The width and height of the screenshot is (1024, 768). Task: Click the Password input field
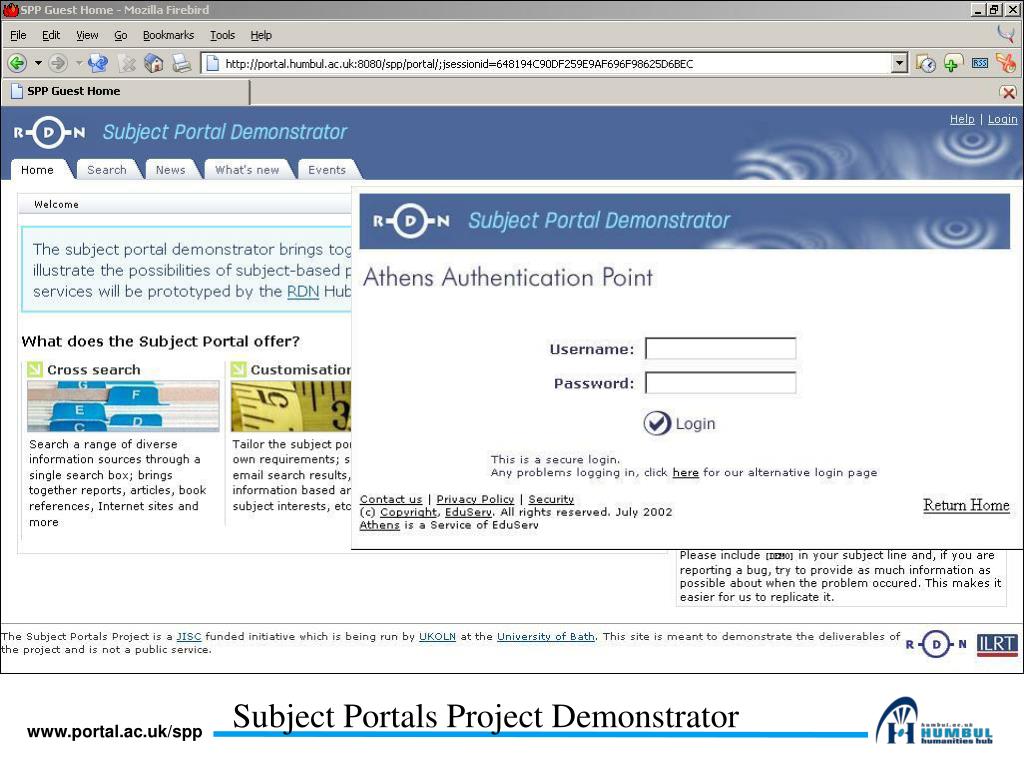pos(720,383)
